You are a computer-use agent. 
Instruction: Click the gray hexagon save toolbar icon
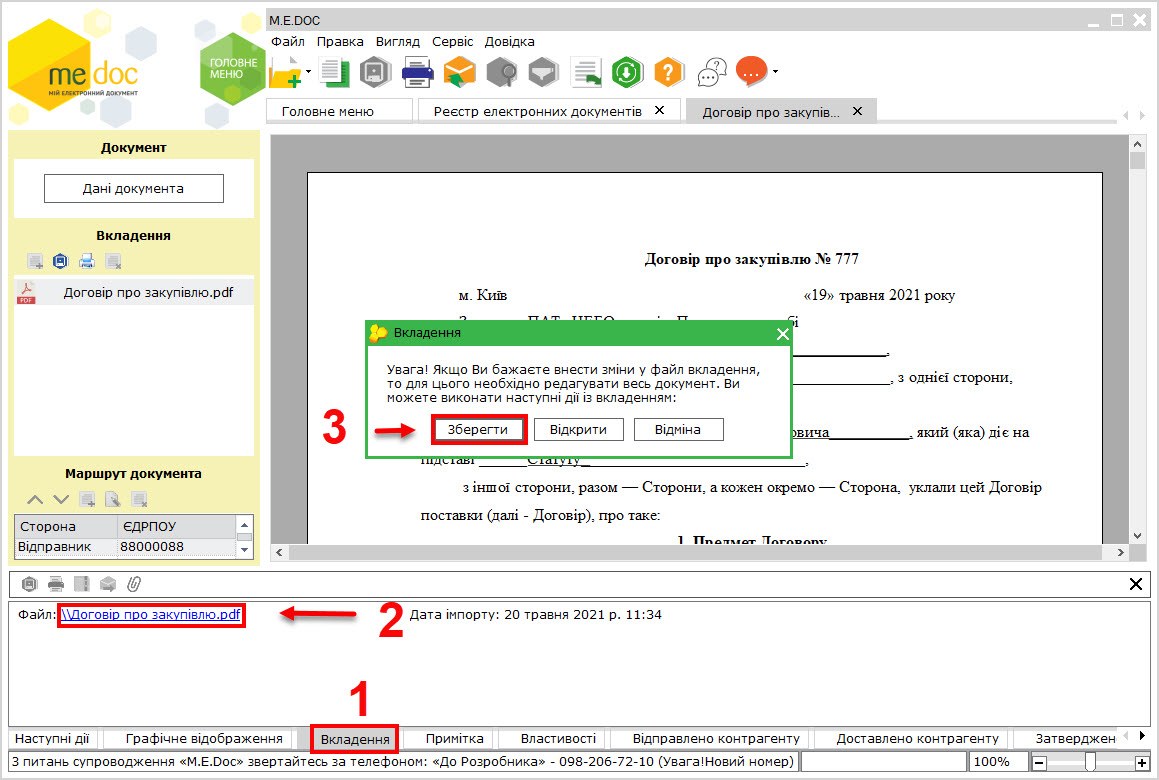(x=375, y=72)
